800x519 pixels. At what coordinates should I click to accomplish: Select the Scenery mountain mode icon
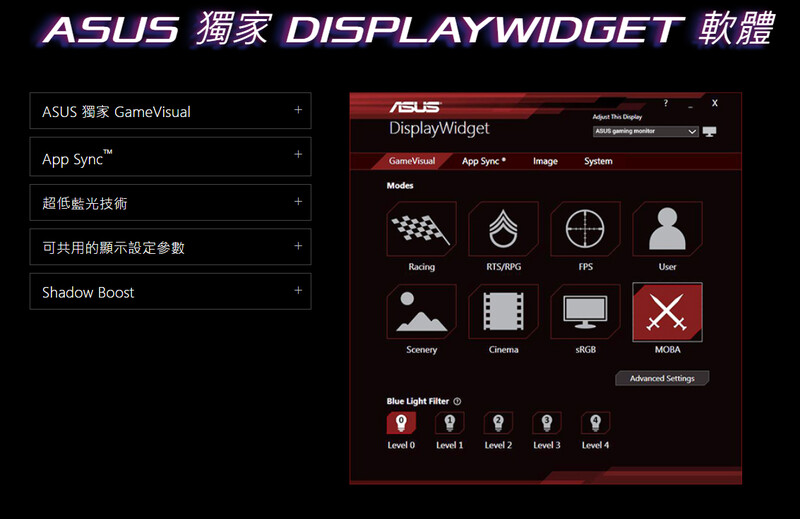tap(421, 312)
